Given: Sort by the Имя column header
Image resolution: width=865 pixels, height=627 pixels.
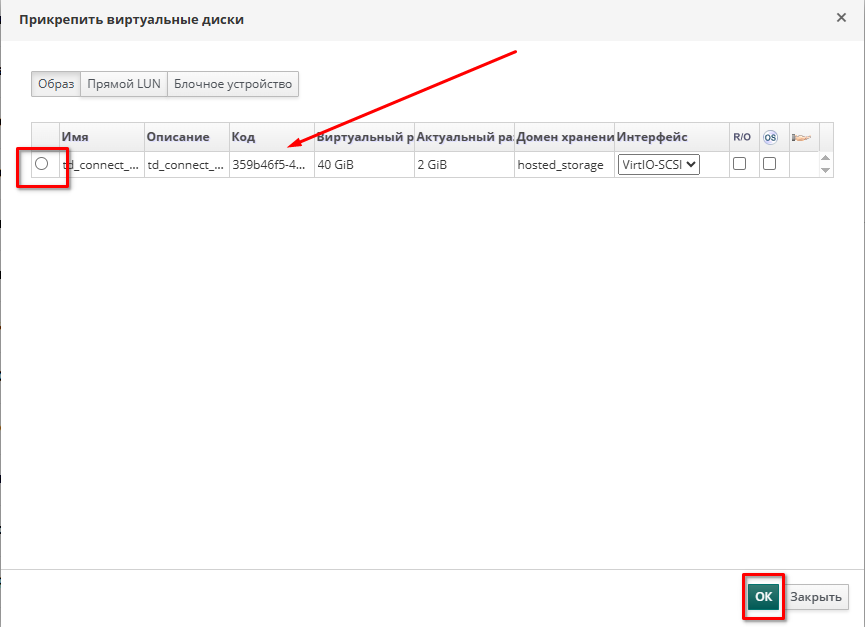Looking at the screenshot, I should [x=100, y=137].
